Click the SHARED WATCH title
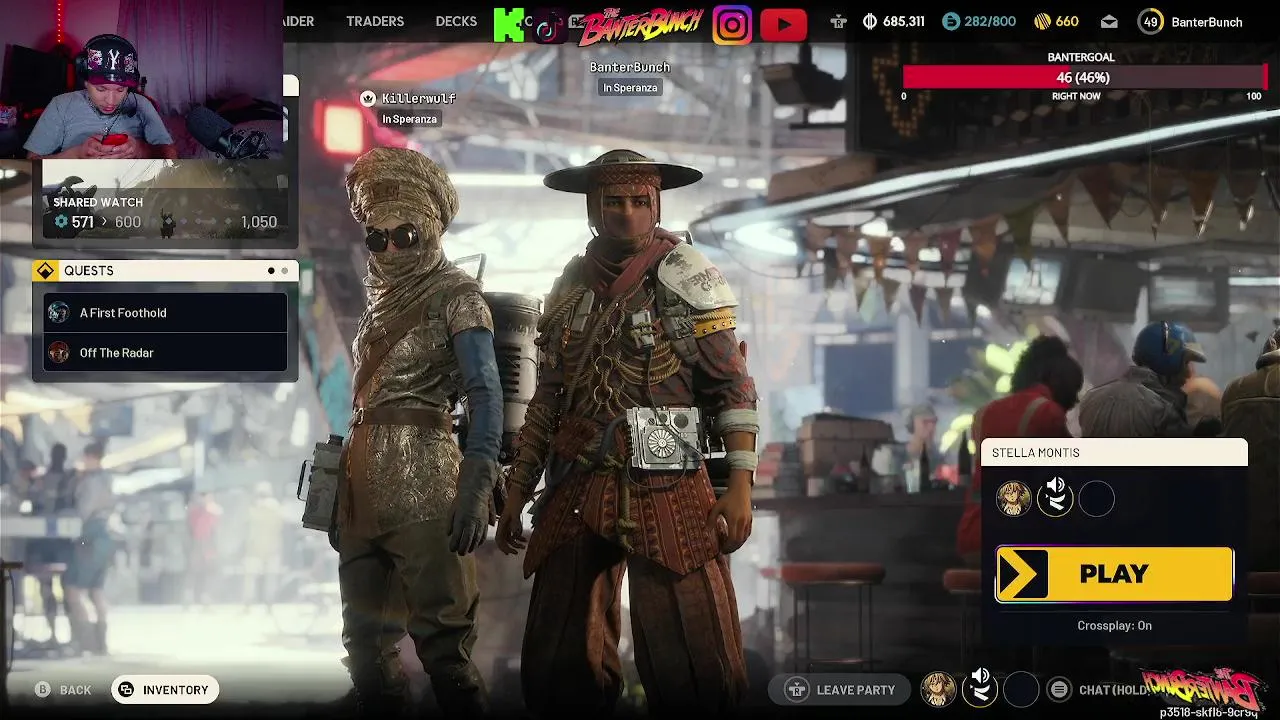The height and width of the screenshot is (720, 1280). coord(98,202)
